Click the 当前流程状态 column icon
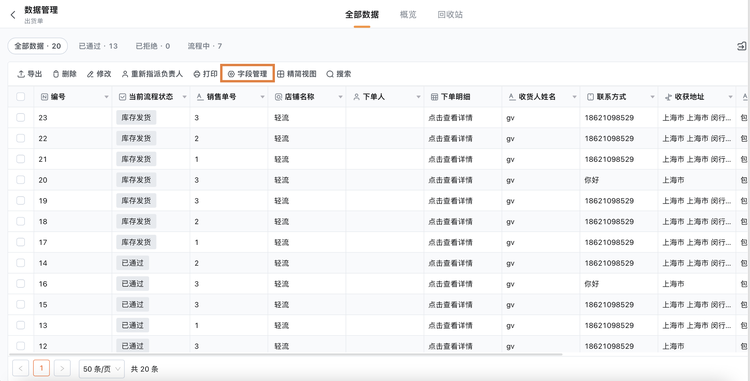Viewport: 750px width, 381px height. tap(122, 97)
